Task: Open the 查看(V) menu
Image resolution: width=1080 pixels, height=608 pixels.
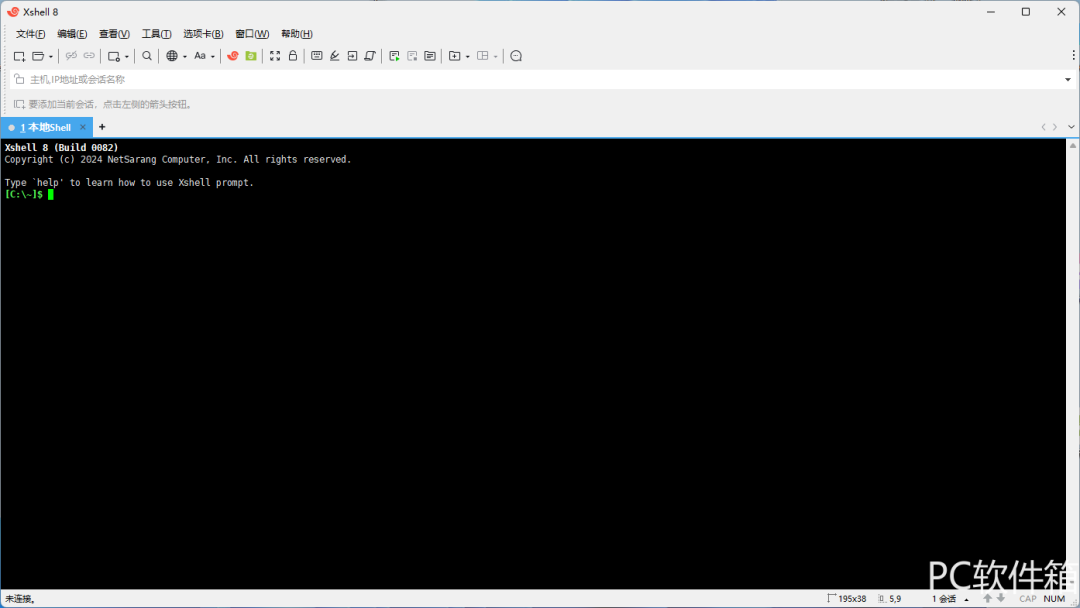Action: click(x=114, y=34)
